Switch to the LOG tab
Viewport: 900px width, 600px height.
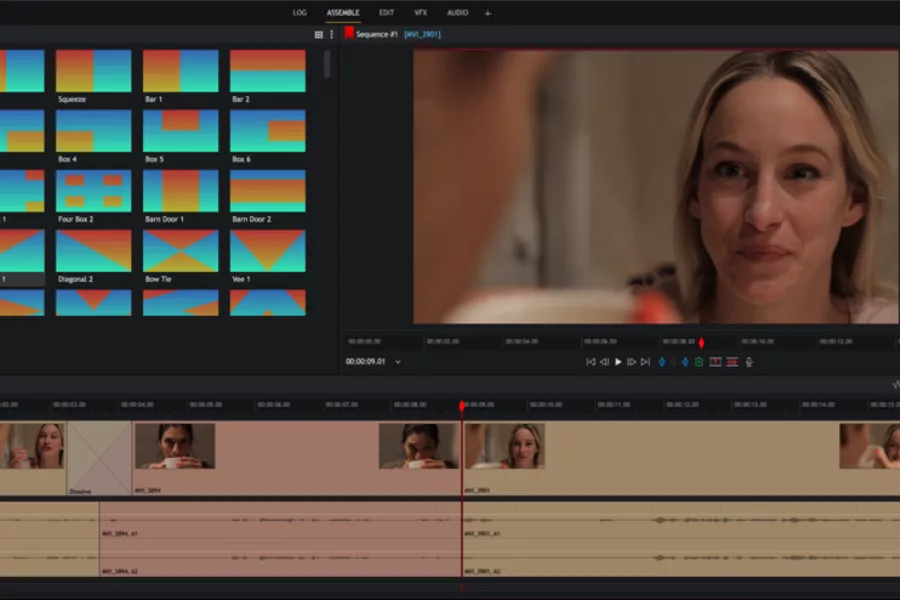point(299,13)
